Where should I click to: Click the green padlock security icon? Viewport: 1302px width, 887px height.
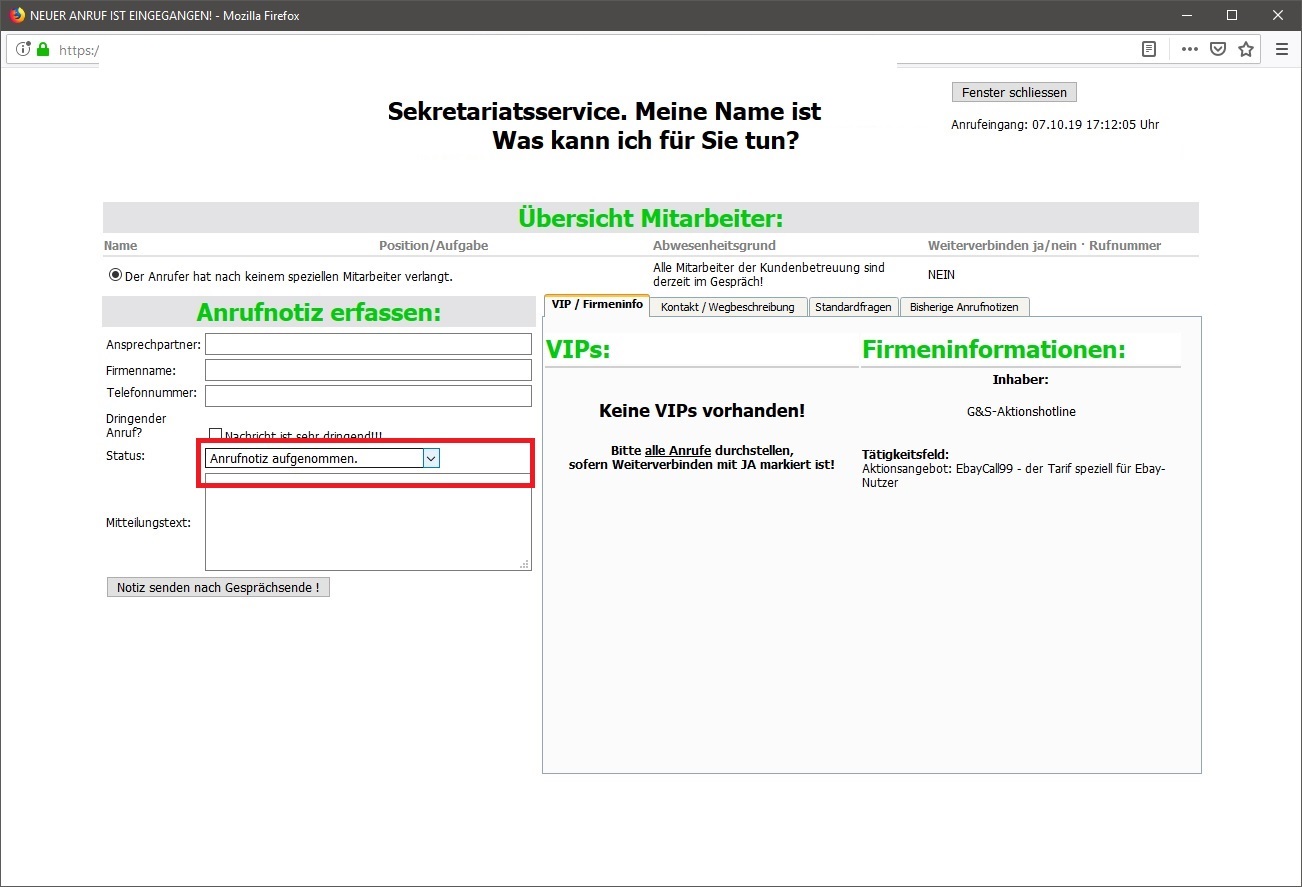(43, 49)
